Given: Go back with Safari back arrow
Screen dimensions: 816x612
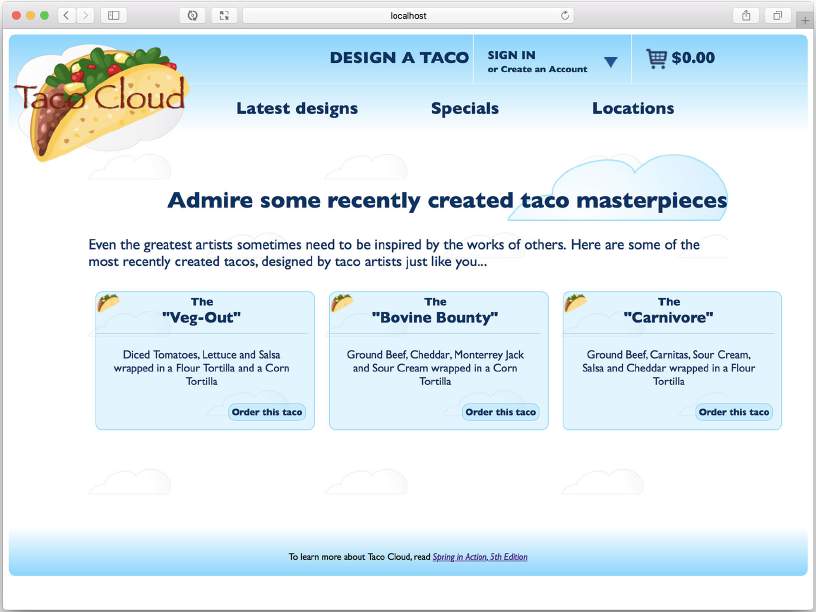Looking at the screenshot, I should (x=66, y=16).
